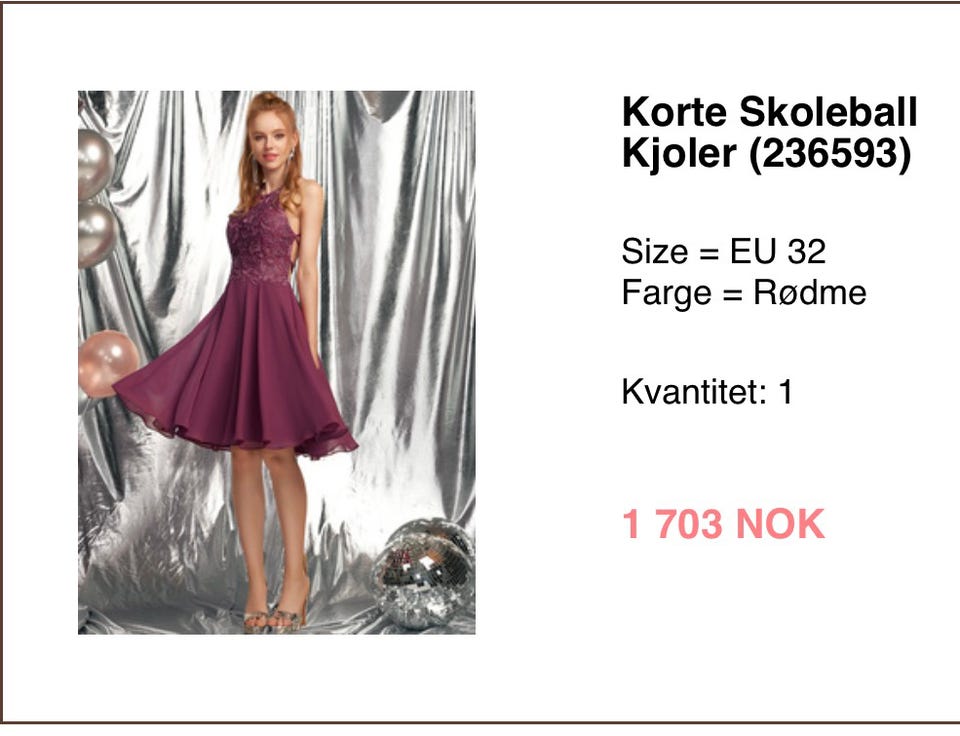Select the EU 32 size value
This screenshot has height=736, width=960.
778,251
